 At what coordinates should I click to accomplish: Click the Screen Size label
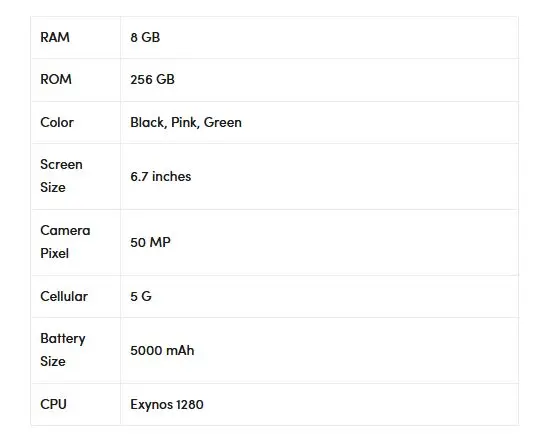[x=61, y=176]
